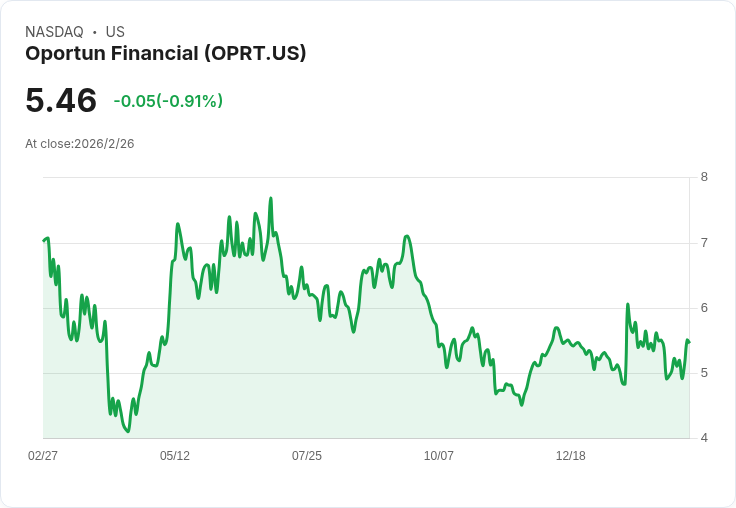The height and width of the screenshot is (508, 736).
Task: Select the 05/12 date on x-axis
Action: pyautogui.click(x=175, y=455)
